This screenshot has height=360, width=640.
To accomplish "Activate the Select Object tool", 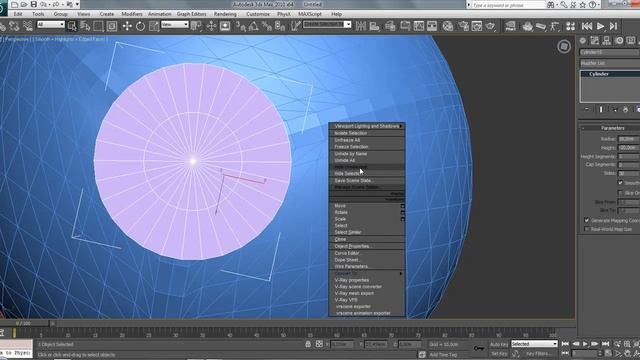I will click(x=72, y=26).
